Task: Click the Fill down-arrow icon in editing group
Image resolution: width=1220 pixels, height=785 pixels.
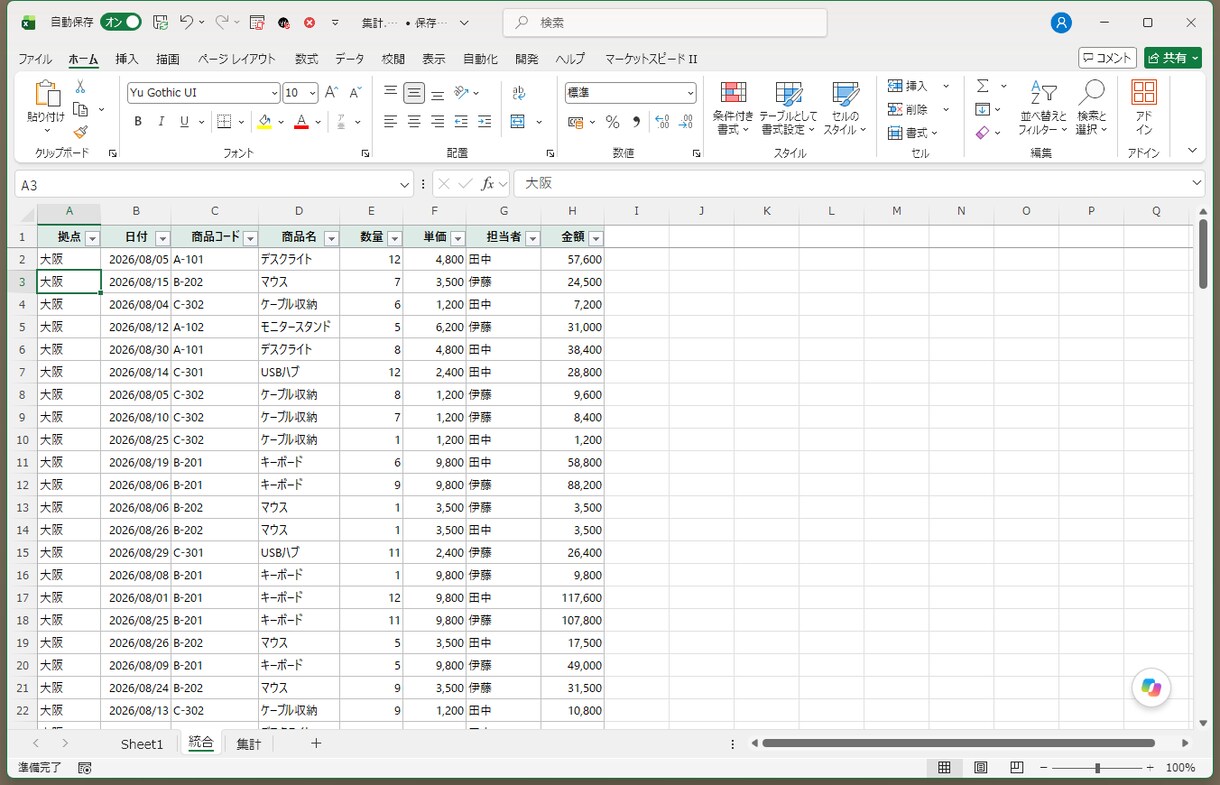Action: click(x=983, y=109)
